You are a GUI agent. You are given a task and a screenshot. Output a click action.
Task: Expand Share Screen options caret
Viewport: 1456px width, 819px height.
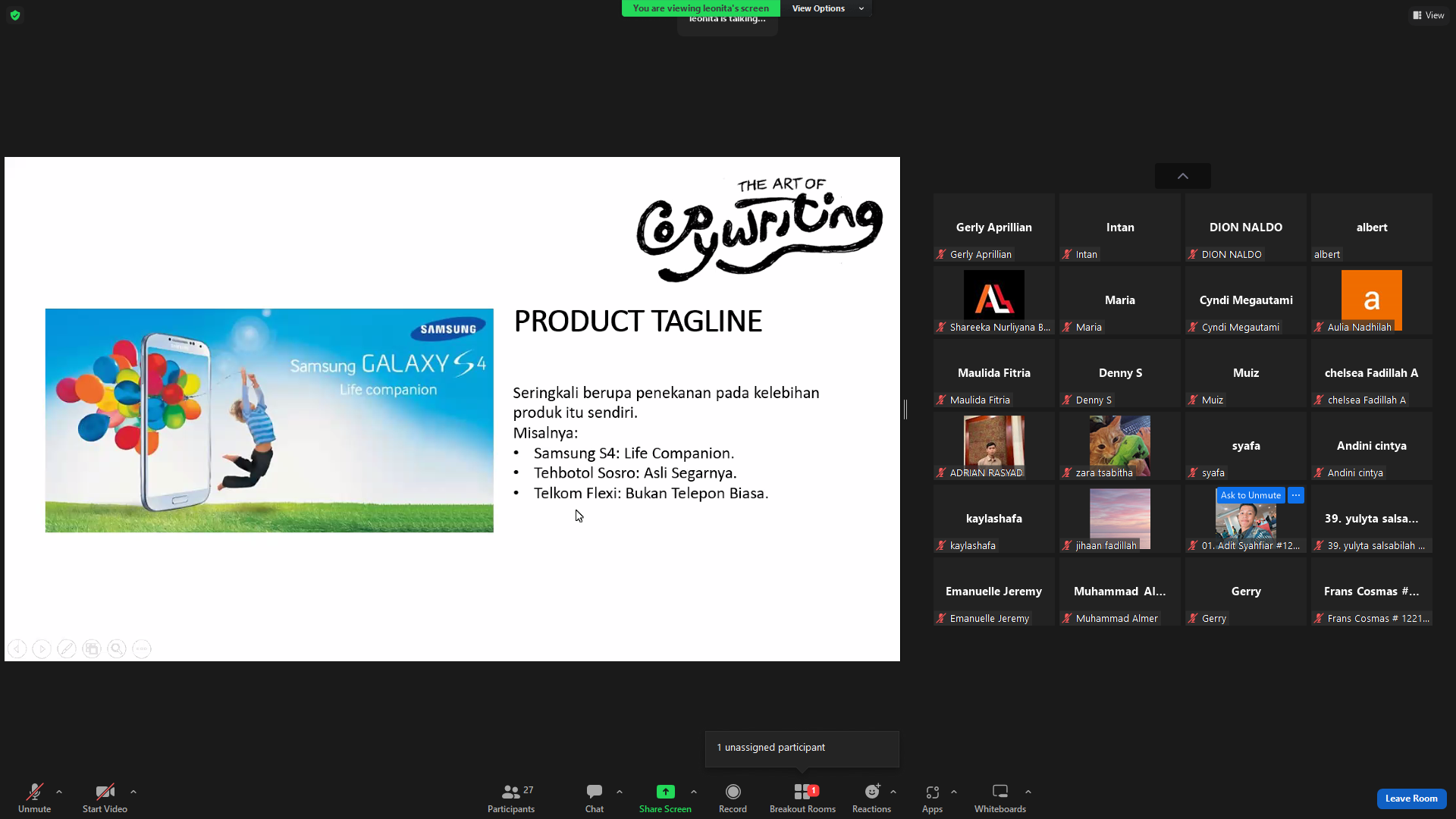click(x=694, y=792)
